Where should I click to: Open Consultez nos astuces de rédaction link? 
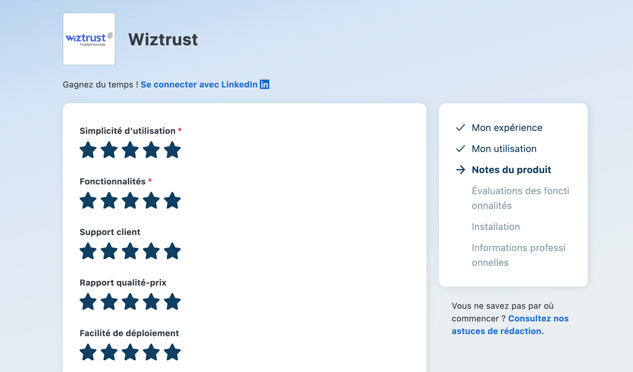[510, 325]
